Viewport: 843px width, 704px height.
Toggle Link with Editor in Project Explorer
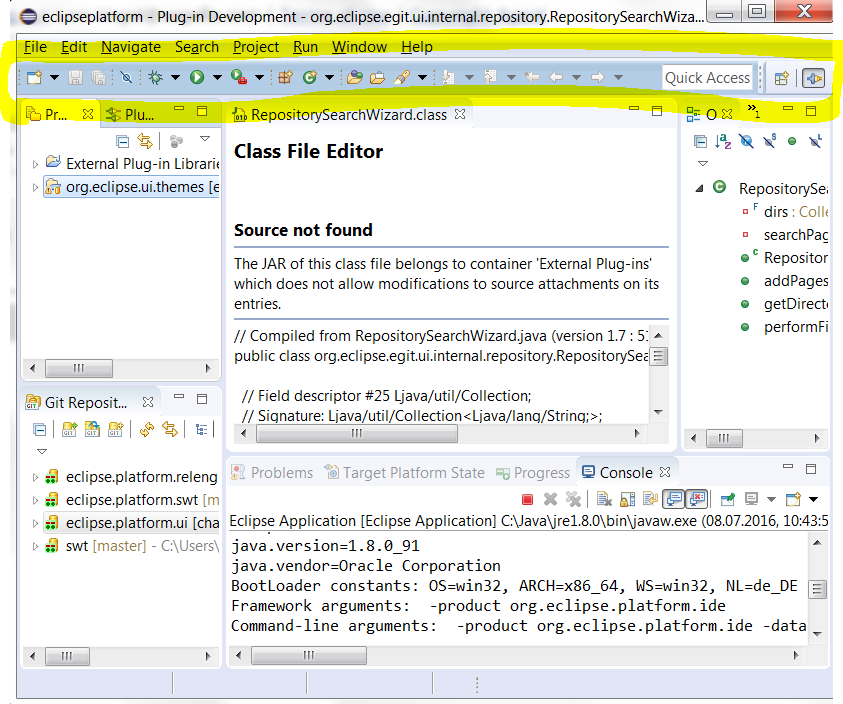145,141
